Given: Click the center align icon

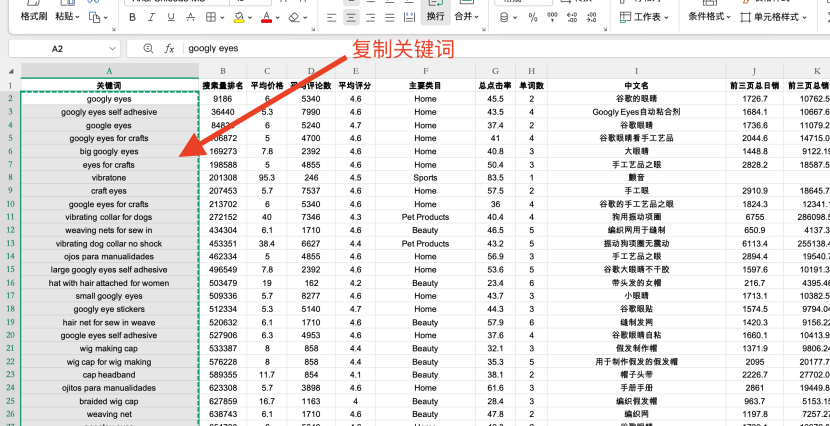Looking at the screenshot, I should (352, 17).
